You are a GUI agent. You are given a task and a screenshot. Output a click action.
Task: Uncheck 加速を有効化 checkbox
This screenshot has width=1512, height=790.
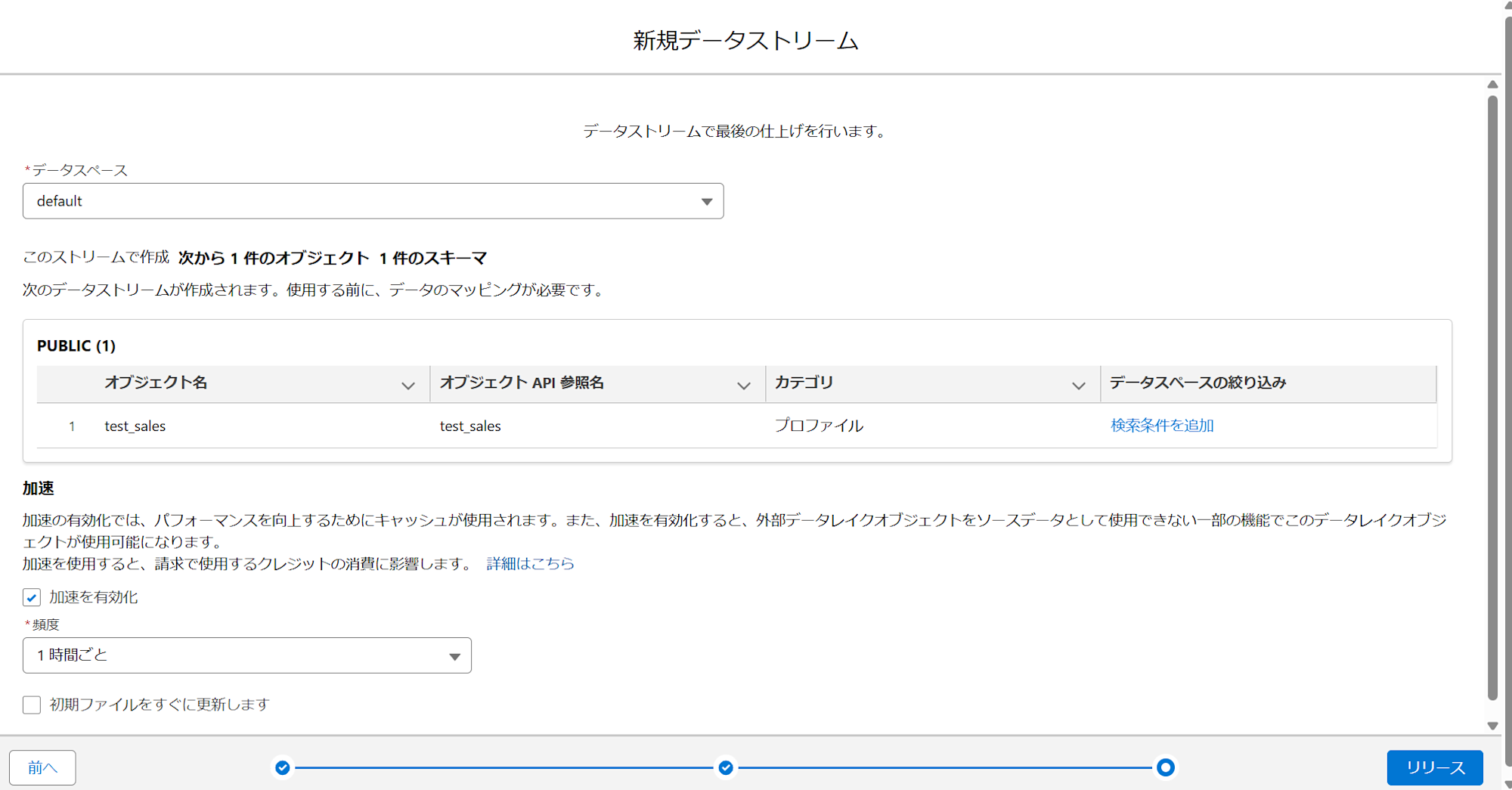32,598
